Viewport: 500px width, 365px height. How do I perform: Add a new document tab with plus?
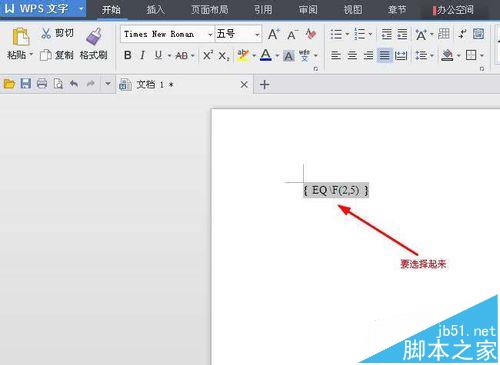264,85
